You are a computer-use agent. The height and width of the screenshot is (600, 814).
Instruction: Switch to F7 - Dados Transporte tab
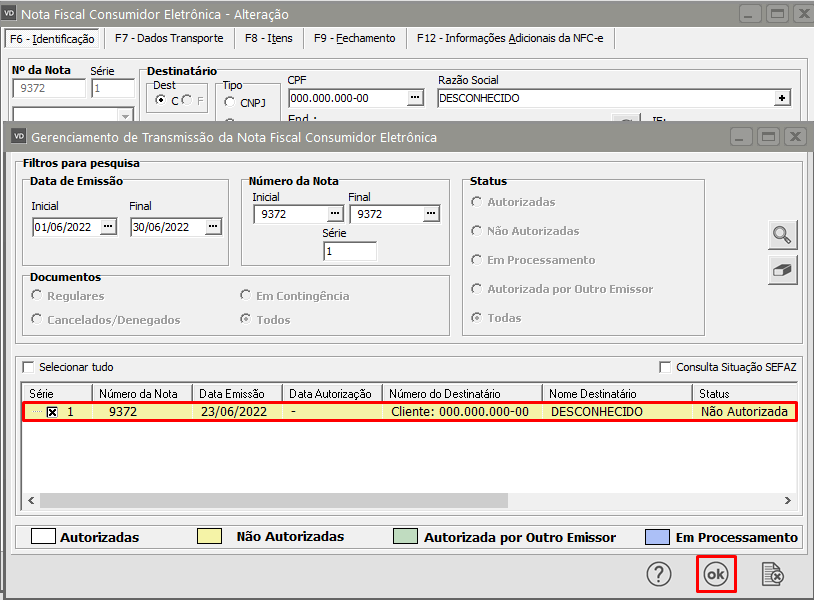(x=169, y=38)
